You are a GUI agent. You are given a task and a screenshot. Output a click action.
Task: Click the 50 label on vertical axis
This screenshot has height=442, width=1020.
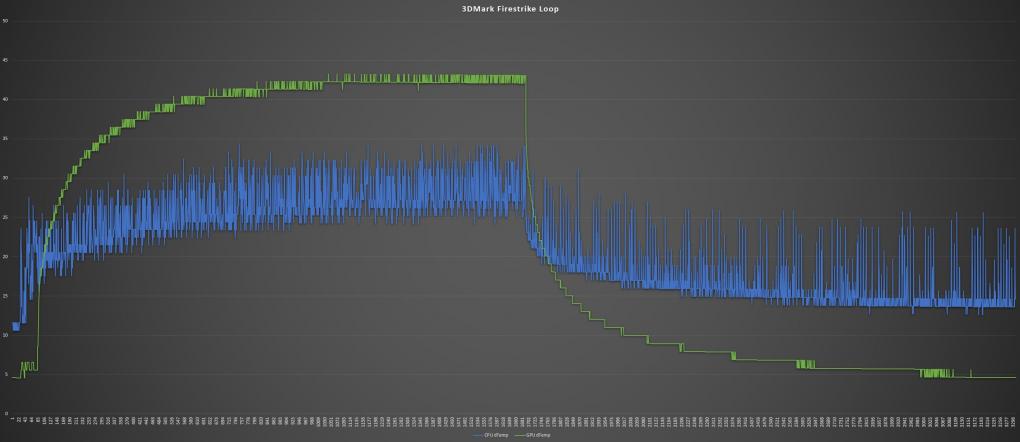(5, 21)
